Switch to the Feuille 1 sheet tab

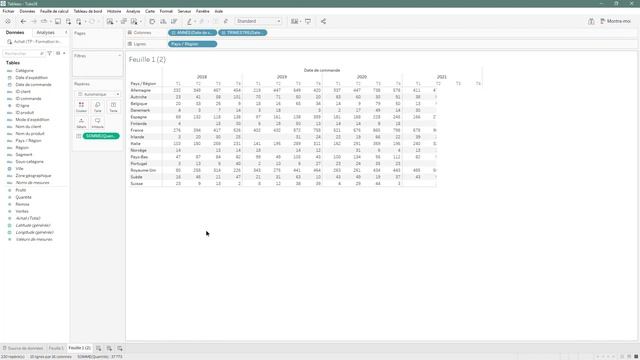[56, 348]
